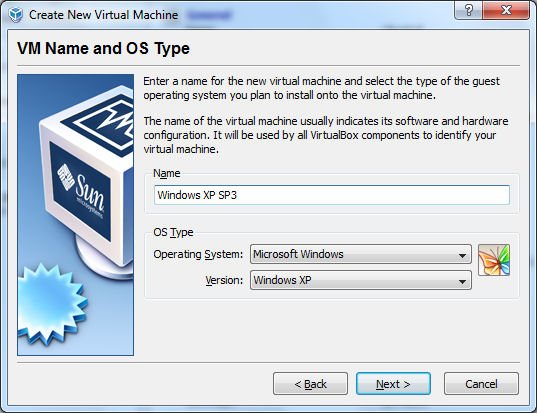Cancel the virtual machine wizard

click(481, 384)
